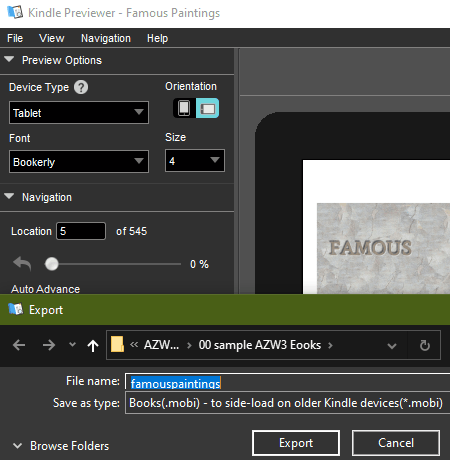The image size is (450, 460).
Task: Switch to portrait orientation
Action: [184, 108]
